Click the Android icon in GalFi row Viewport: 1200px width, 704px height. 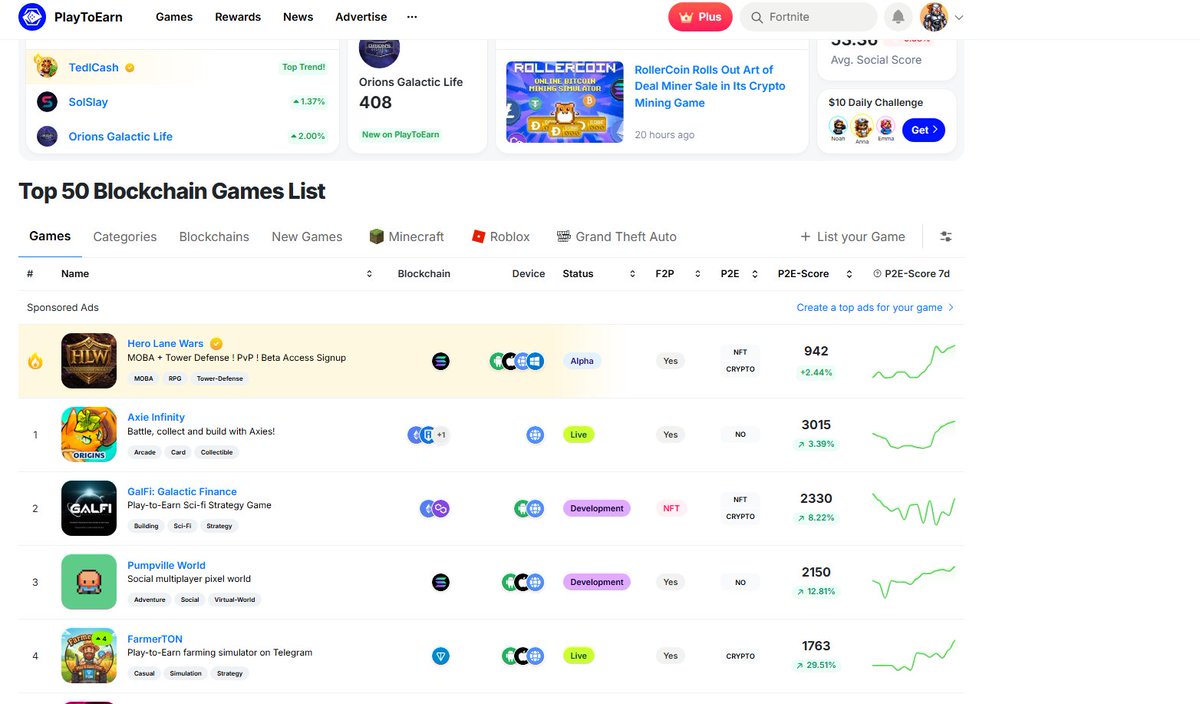tap(522, 509)
